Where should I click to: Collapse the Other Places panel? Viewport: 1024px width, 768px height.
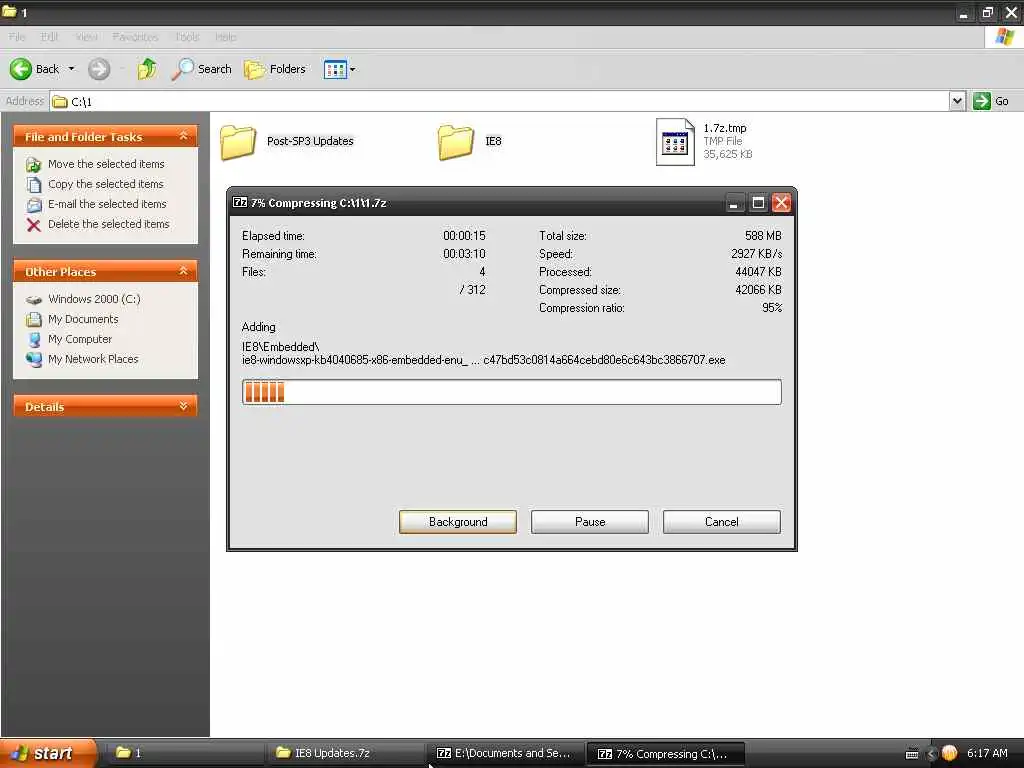coord(184,270)
